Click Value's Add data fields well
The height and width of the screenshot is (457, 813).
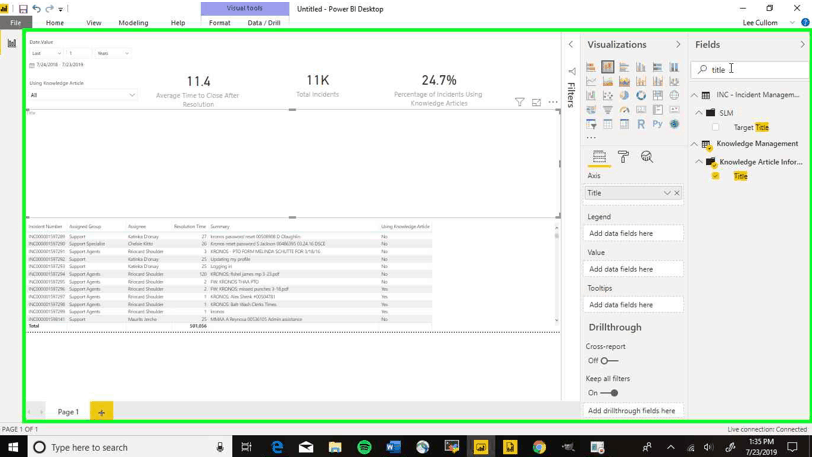[x=633, y=269]
